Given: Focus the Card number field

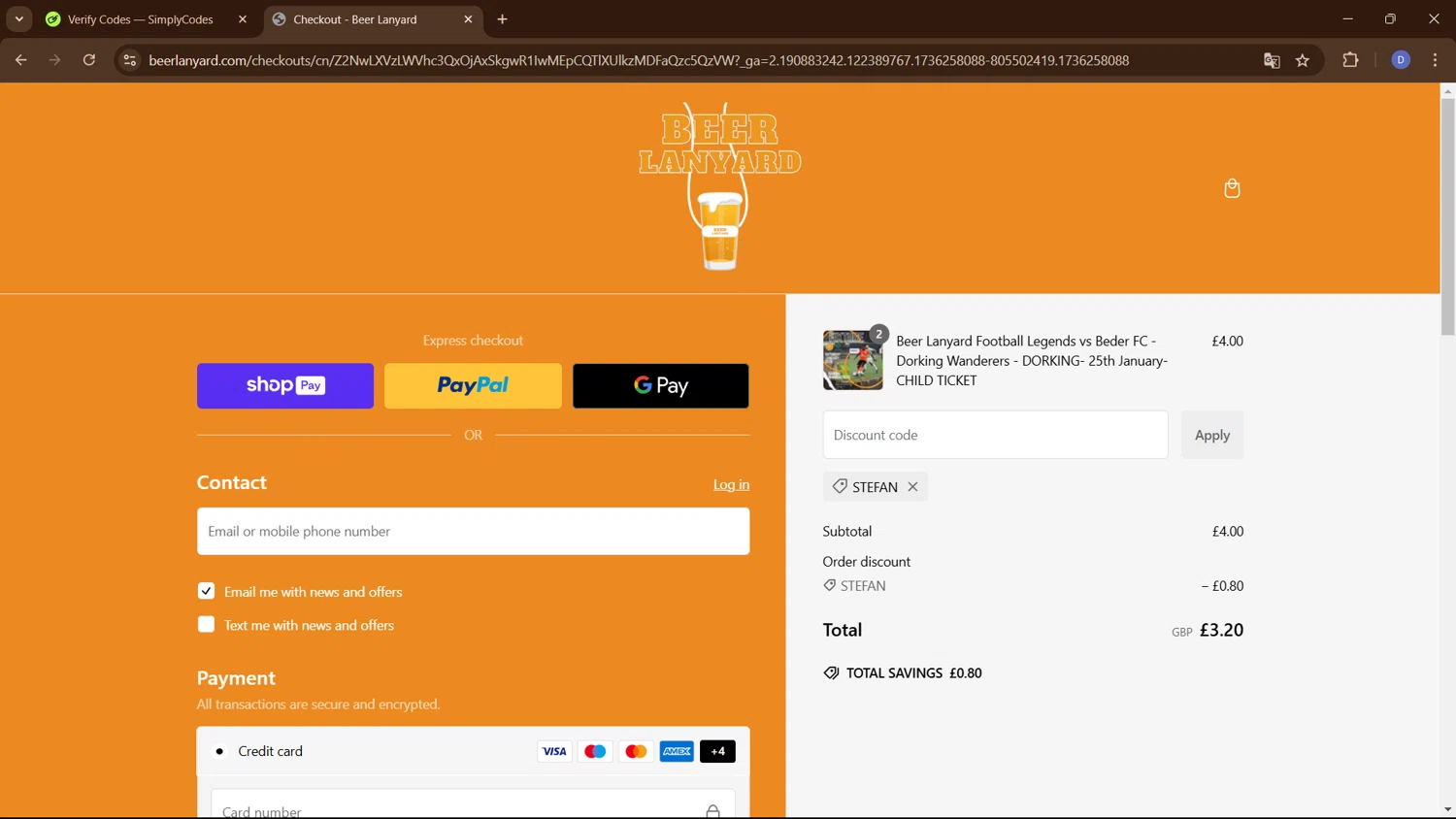Looking at the screenshot, I should [473, 805].
